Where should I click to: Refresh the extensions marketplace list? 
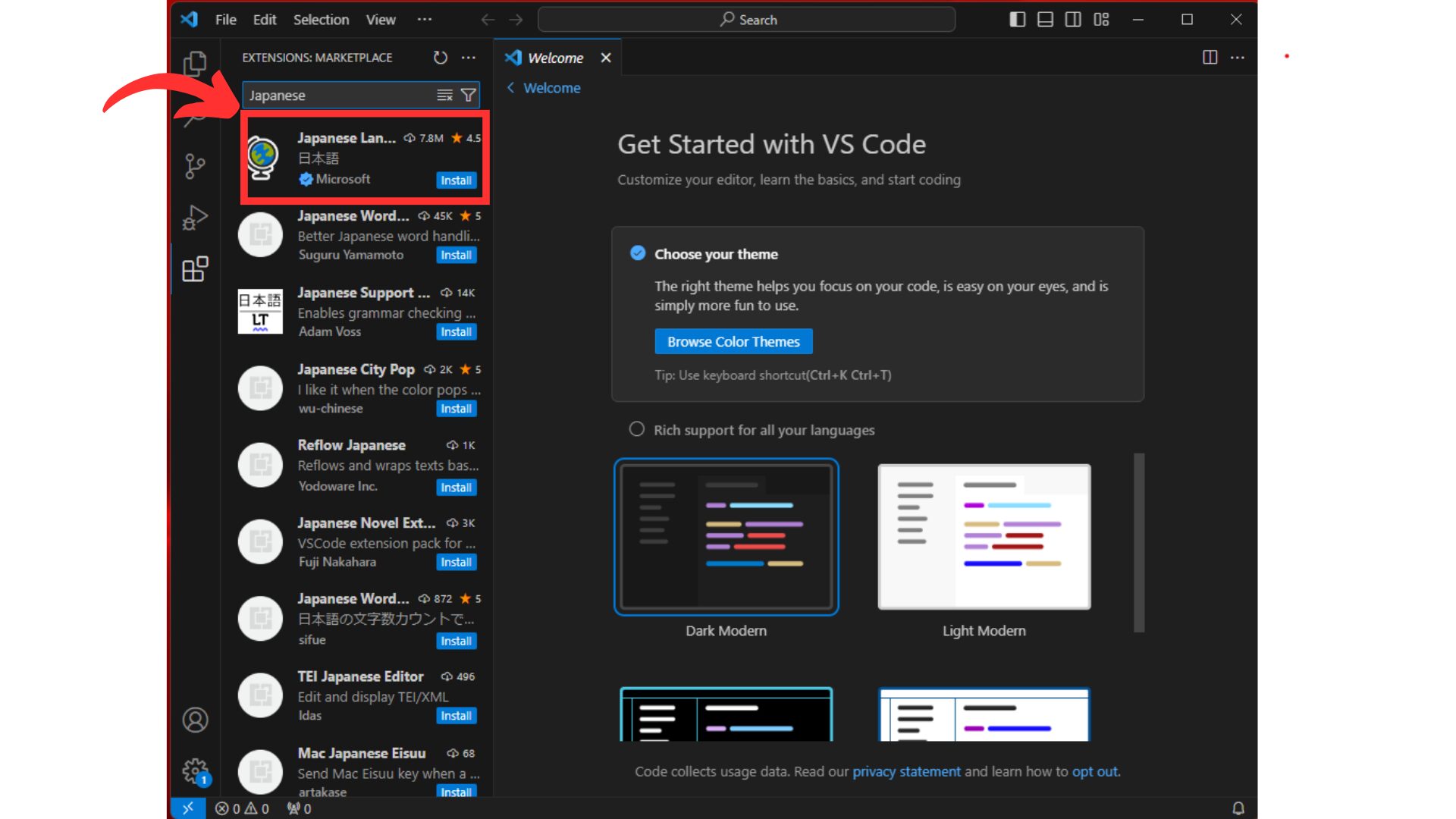[x=440, y=57]
